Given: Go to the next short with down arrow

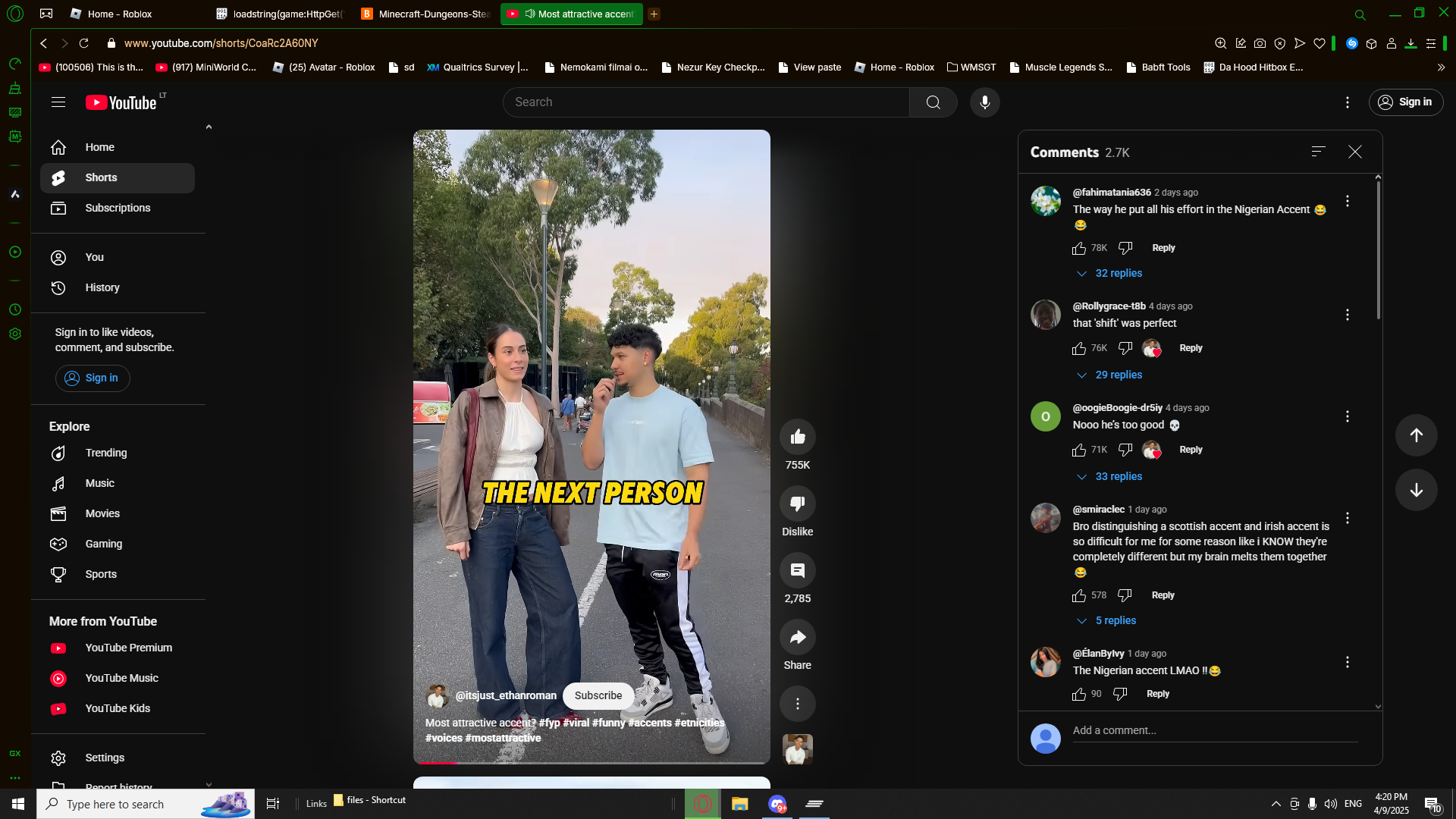Looking at the screenshot, I should 1416,490.
